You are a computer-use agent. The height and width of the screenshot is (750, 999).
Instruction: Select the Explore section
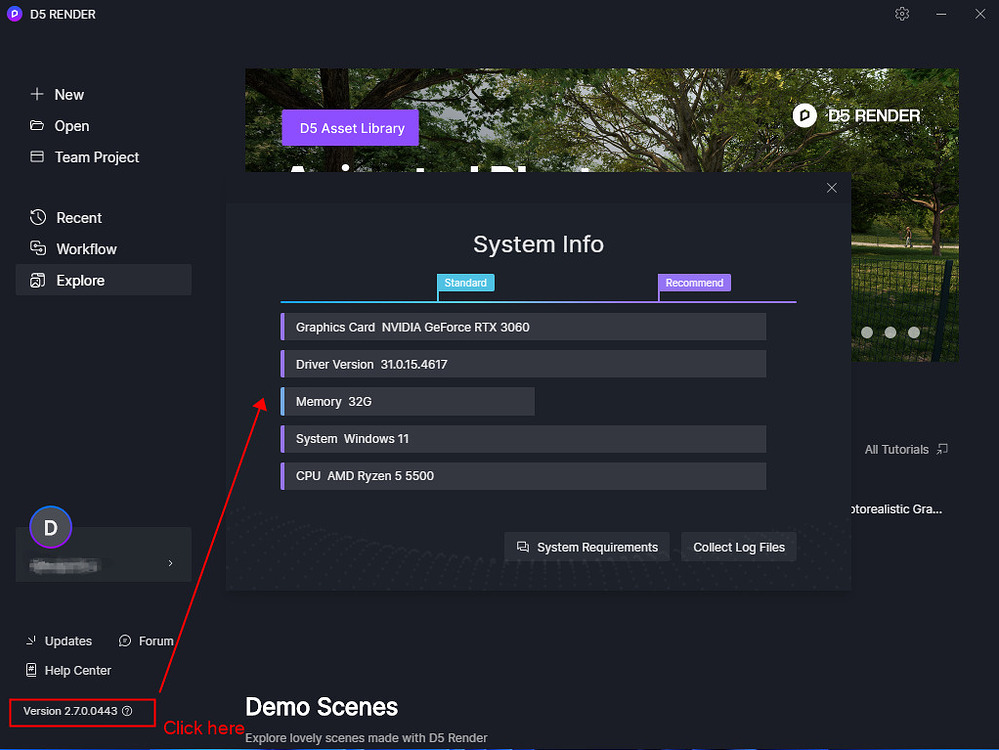pos(103,280)
